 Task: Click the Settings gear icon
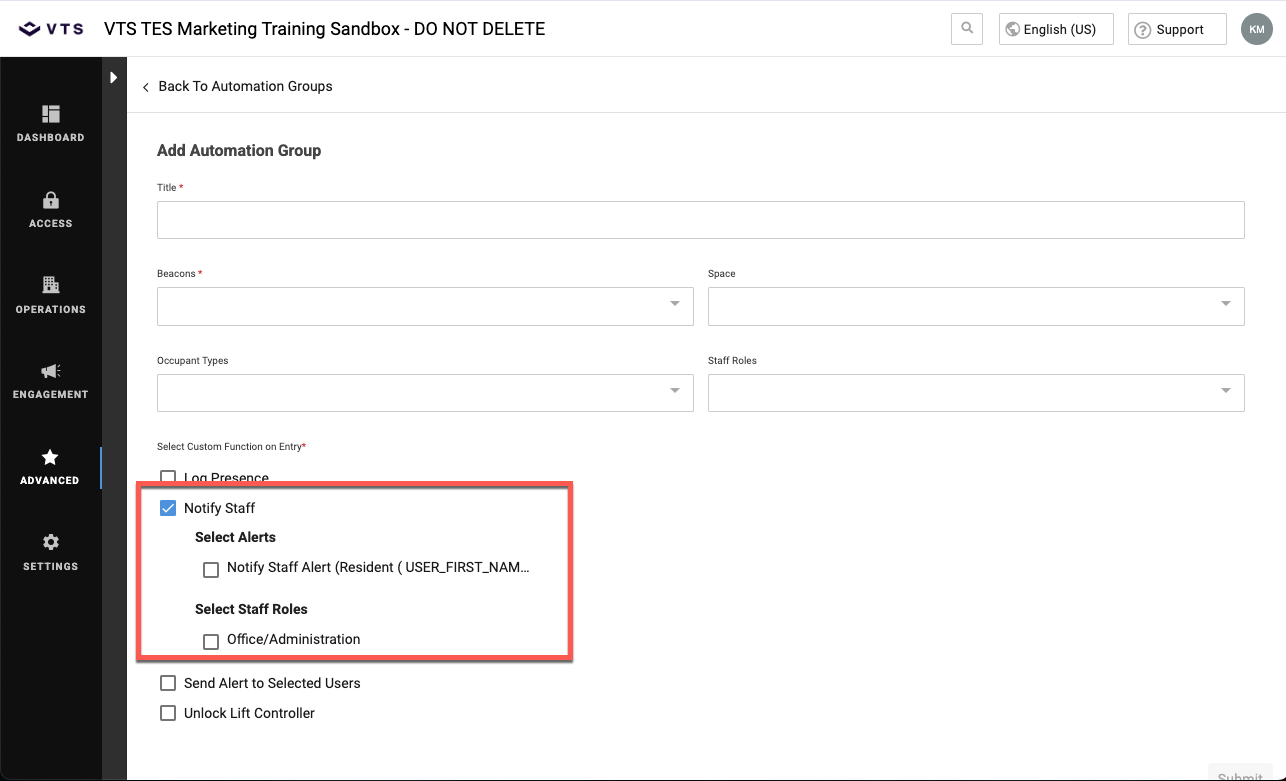click(51, 542)
